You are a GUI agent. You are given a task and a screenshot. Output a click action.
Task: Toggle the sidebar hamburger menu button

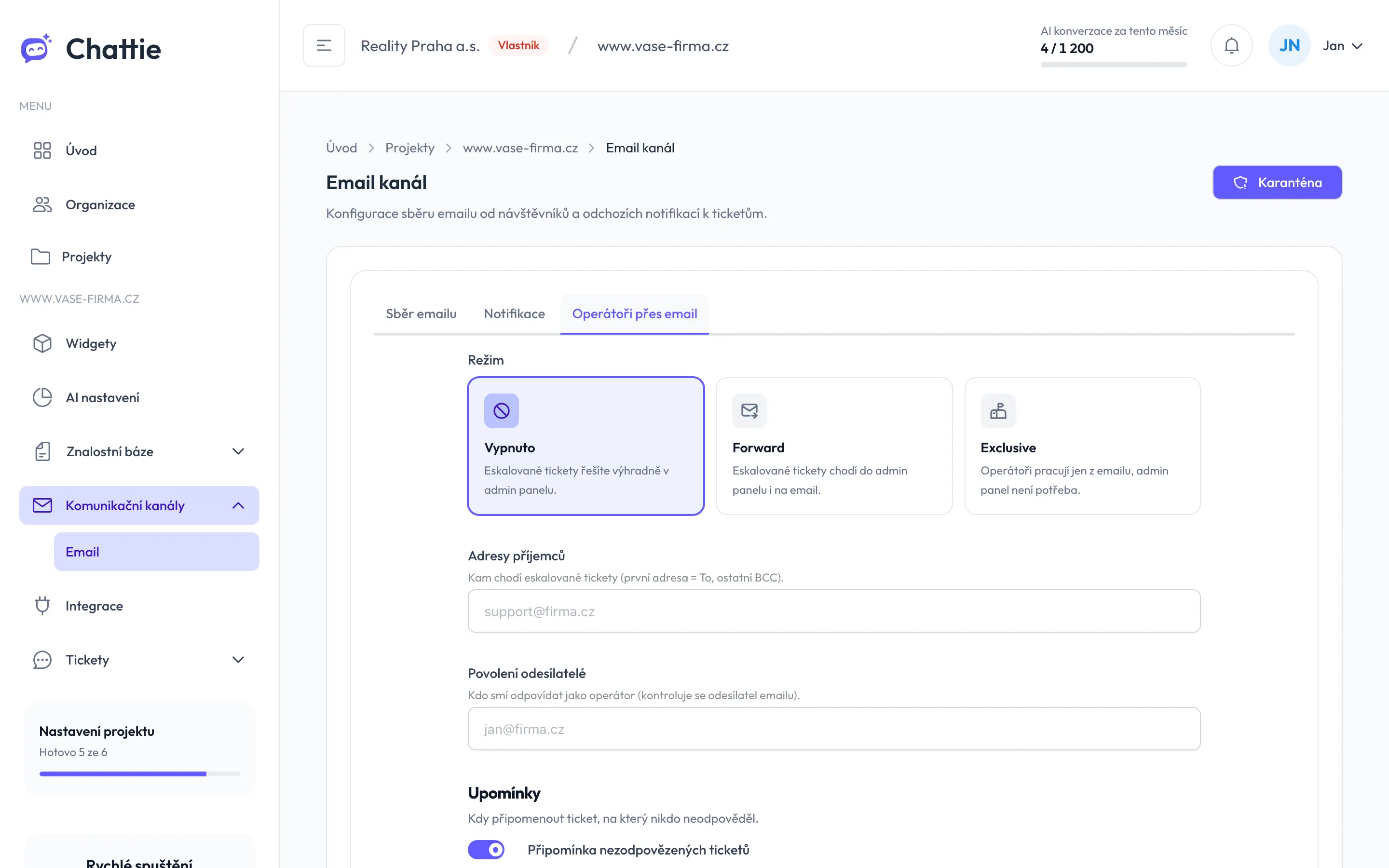tap(324, 45)
